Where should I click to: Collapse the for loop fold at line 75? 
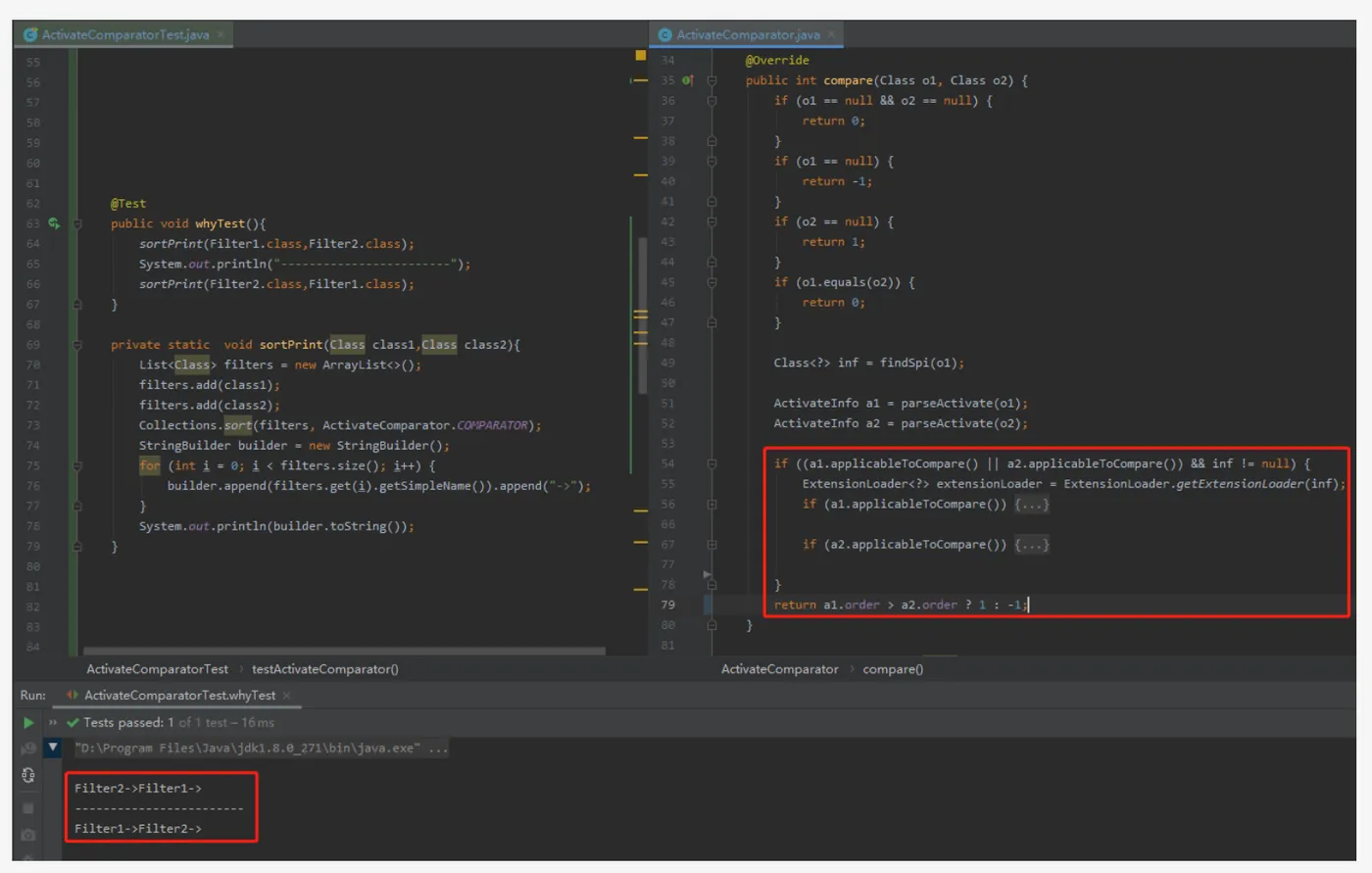coord(77,466)
